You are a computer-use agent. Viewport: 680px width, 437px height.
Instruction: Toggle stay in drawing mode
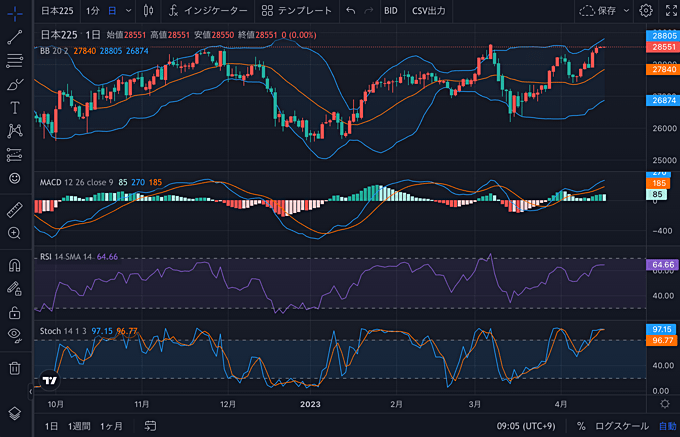point(15,288)
